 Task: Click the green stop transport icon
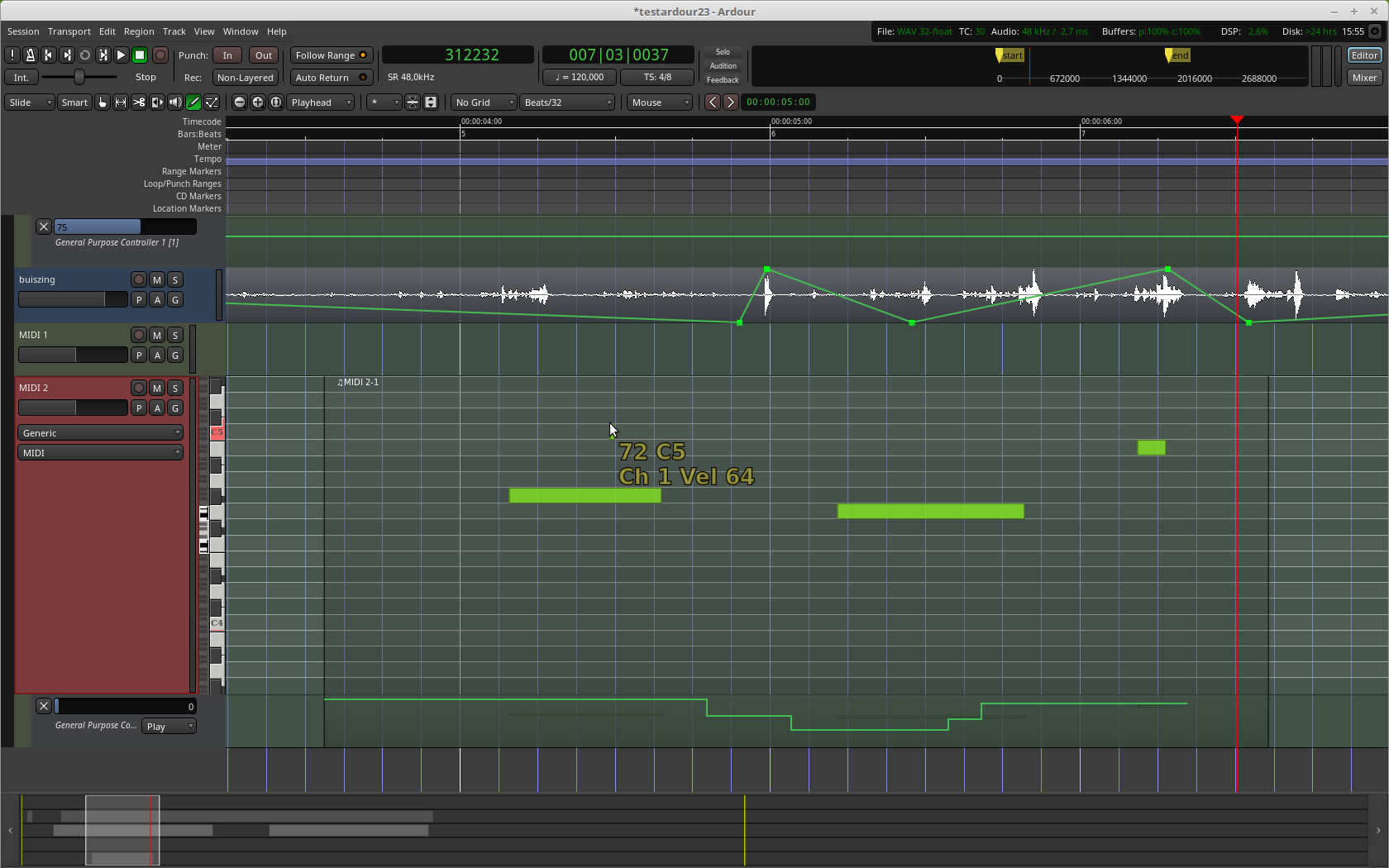[x=140, y=55]
